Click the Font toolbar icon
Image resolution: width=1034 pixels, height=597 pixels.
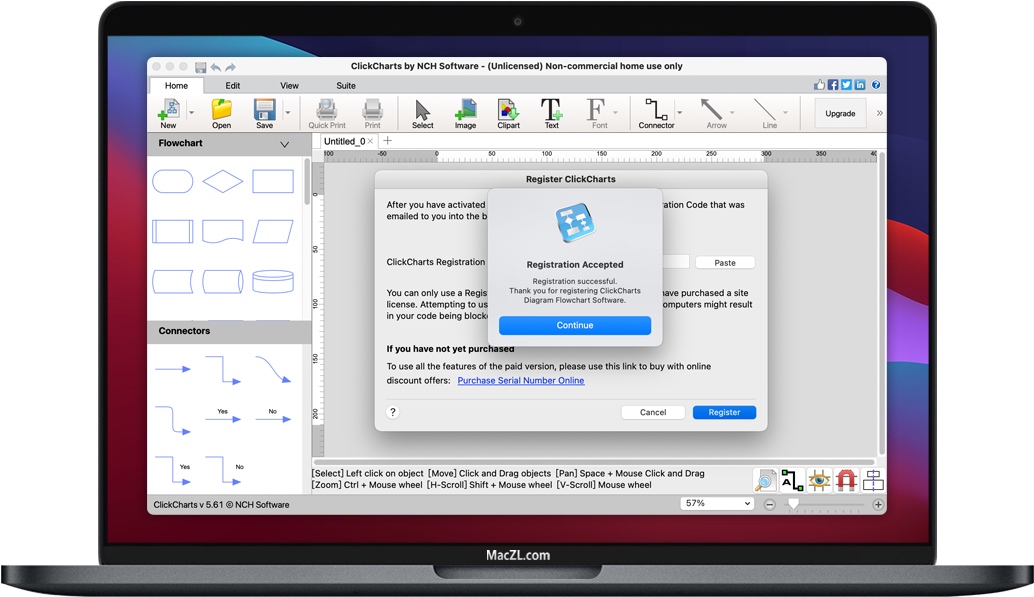(597, 113)
